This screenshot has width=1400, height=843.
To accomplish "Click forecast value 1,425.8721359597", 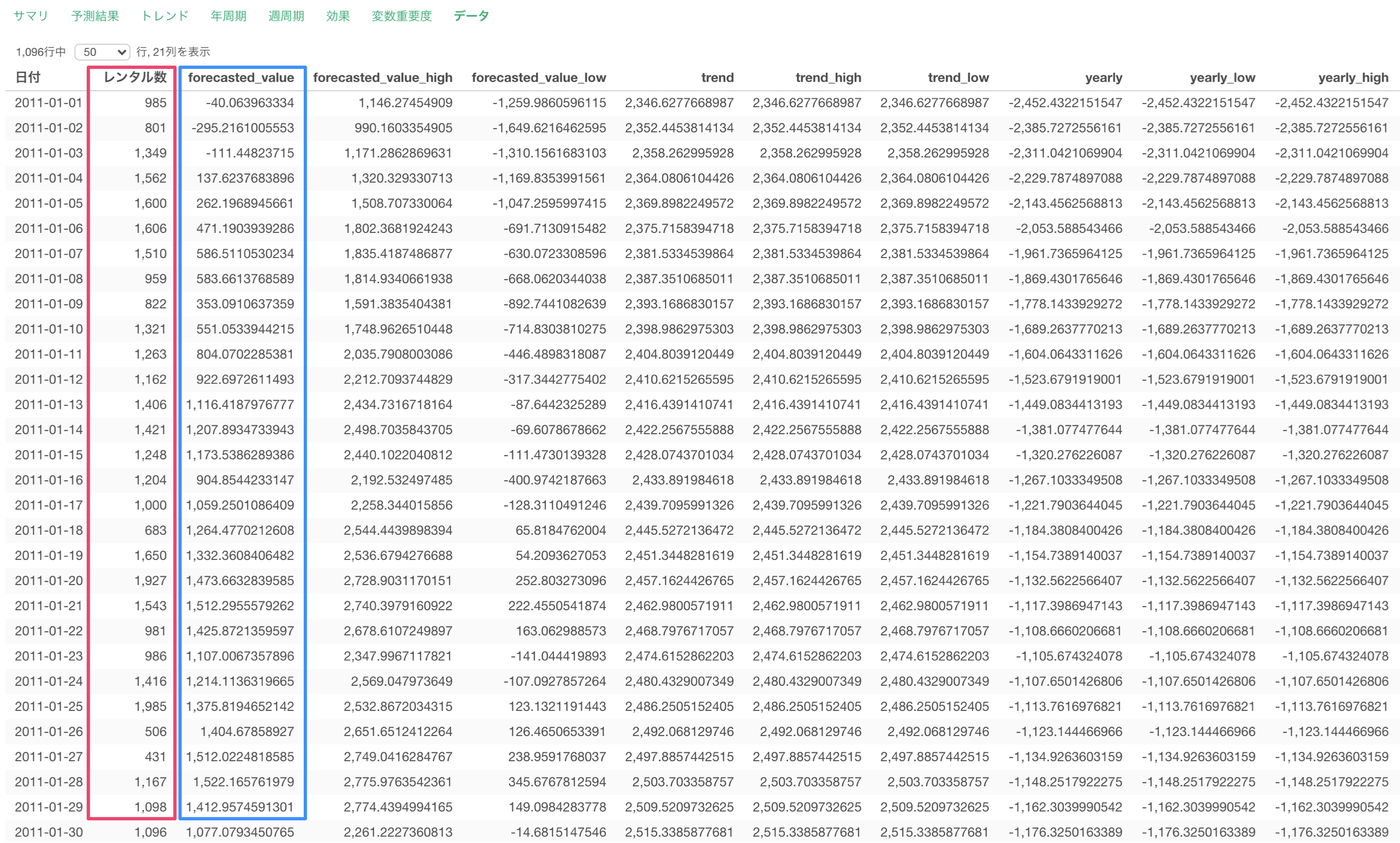I will (240, 631).
